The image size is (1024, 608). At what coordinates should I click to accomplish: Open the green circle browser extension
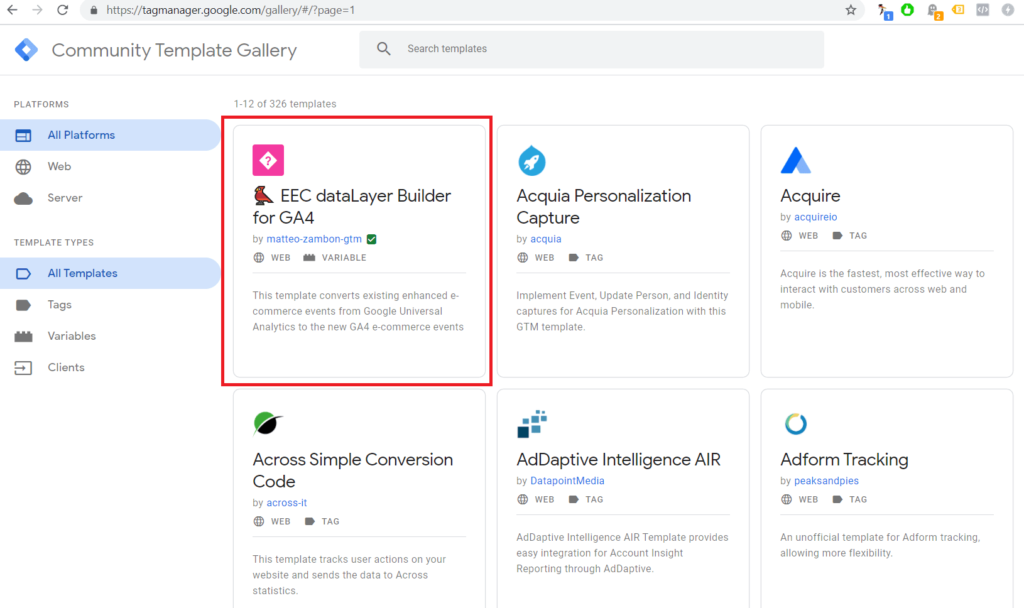pos(907,10)
